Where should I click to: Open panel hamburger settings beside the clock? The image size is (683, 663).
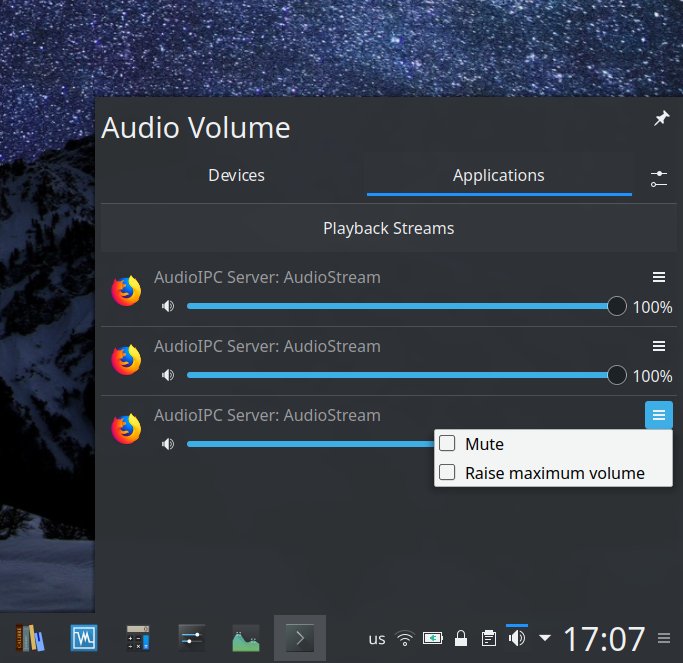pos(664,638)
